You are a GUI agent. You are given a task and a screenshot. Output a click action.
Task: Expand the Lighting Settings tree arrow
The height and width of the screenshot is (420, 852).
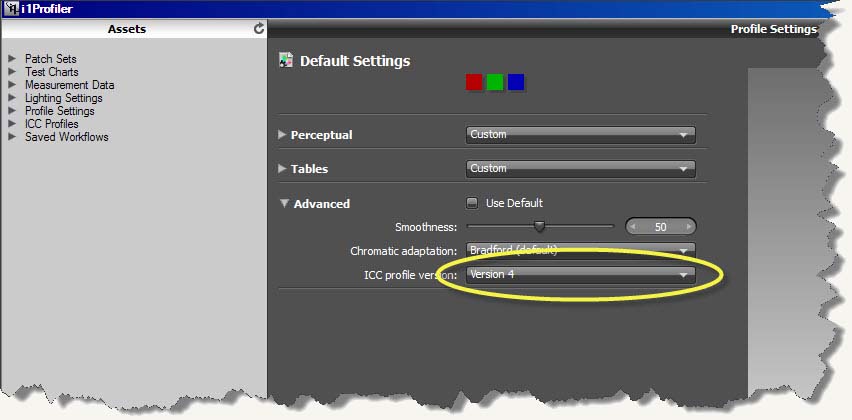(x=12, y=98)
